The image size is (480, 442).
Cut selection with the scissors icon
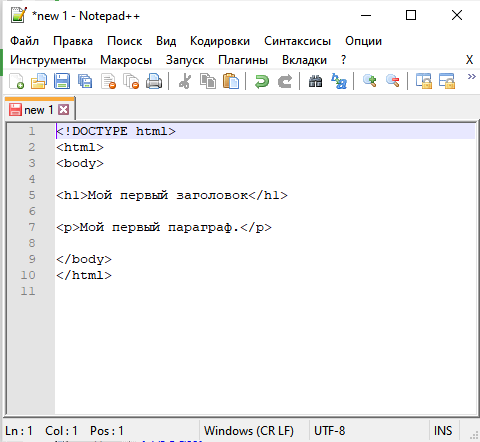(x=185, y=81)
